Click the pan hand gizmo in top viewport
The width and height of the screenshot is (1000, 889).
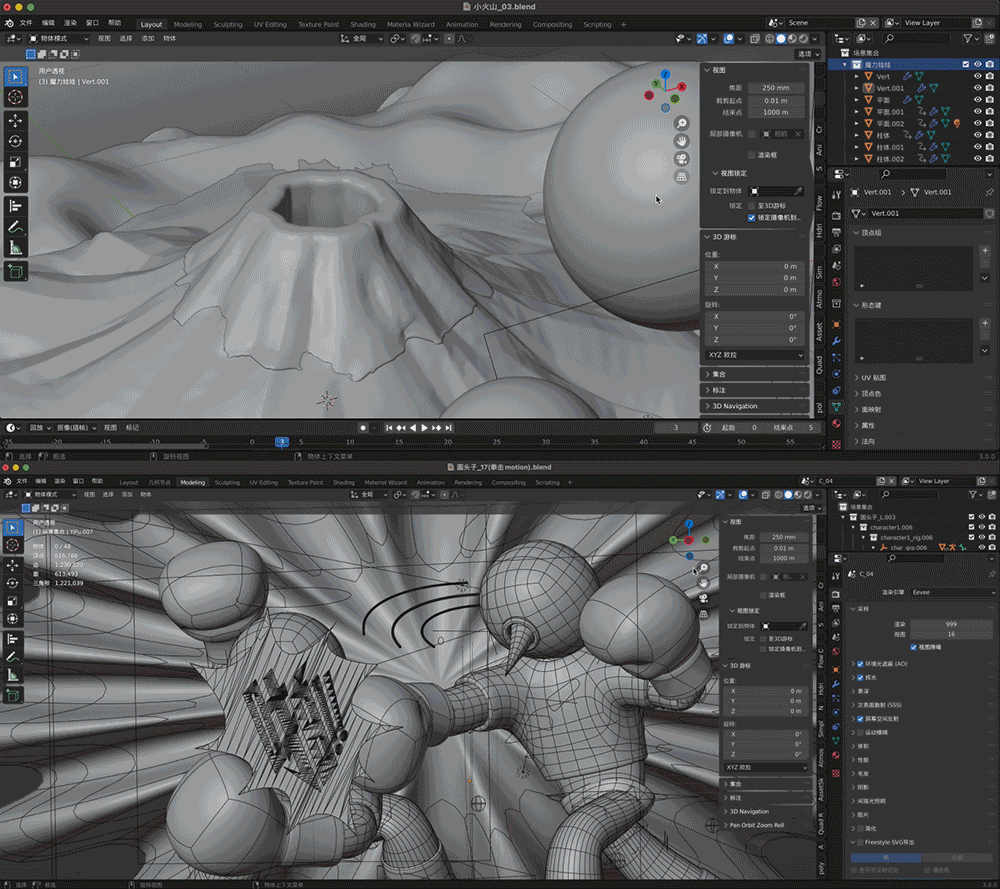click(682, 141)
